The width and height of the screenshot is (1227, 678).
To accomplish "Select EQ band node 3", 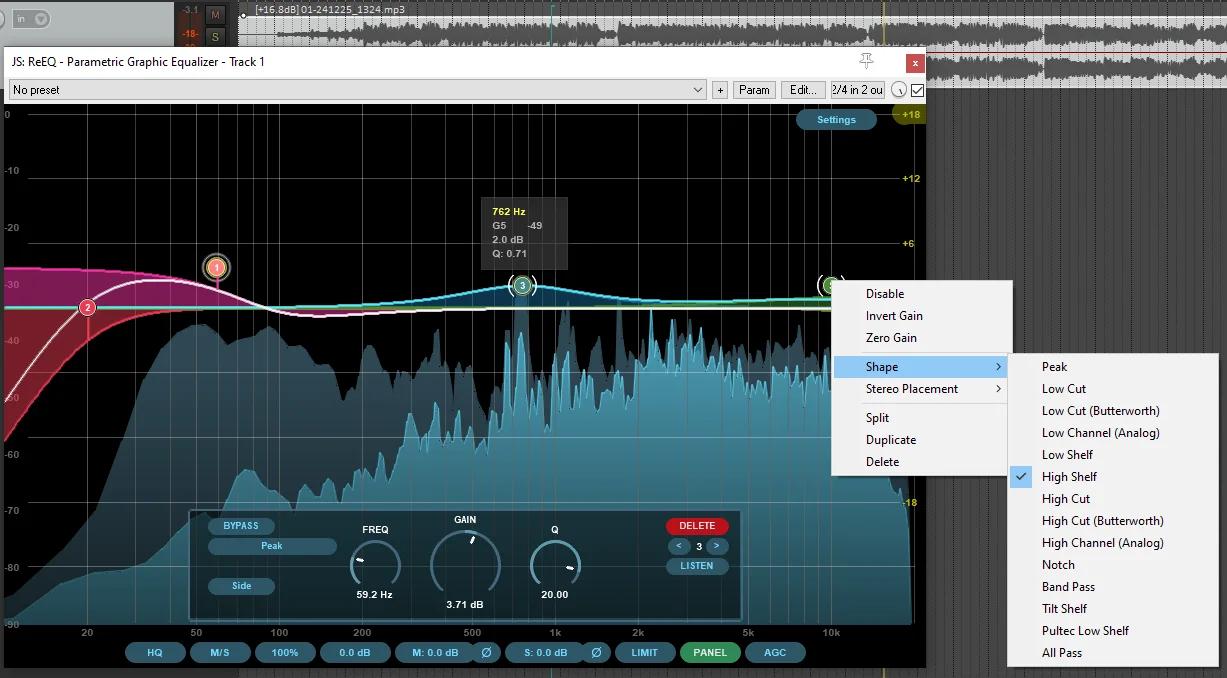I will 522,286.
